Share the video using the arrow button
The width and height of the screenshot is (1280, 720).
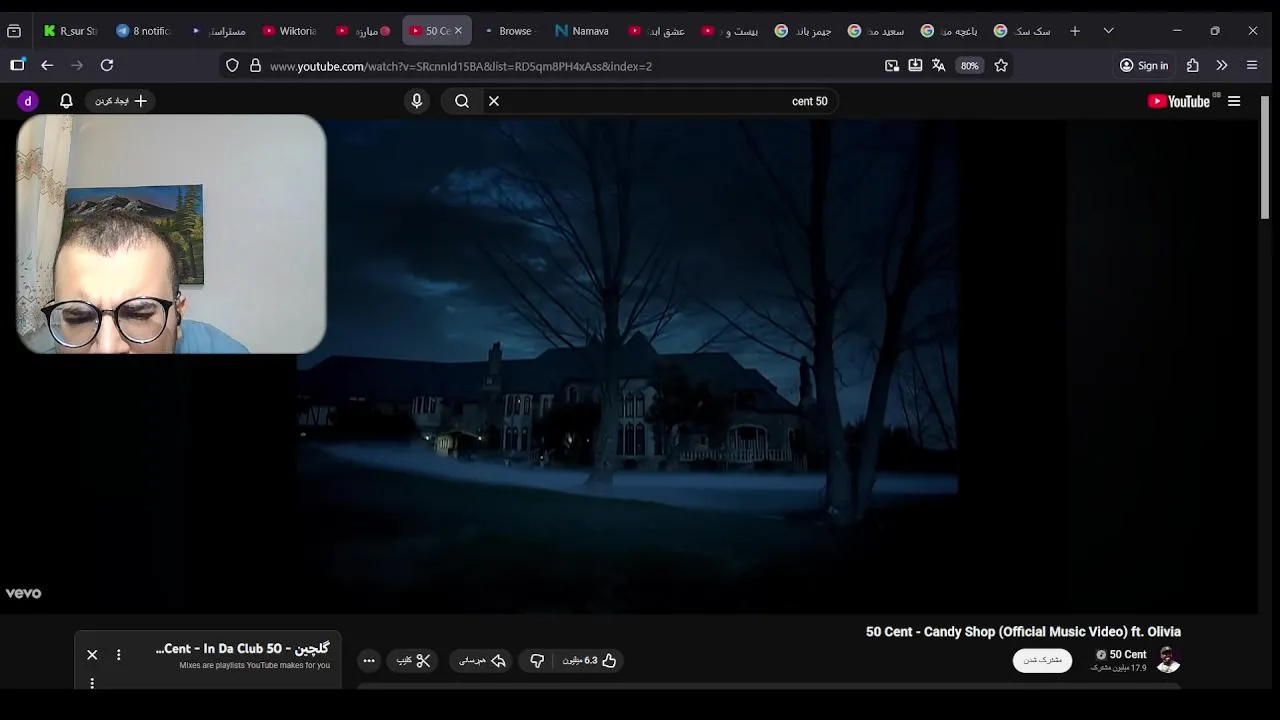482,660
